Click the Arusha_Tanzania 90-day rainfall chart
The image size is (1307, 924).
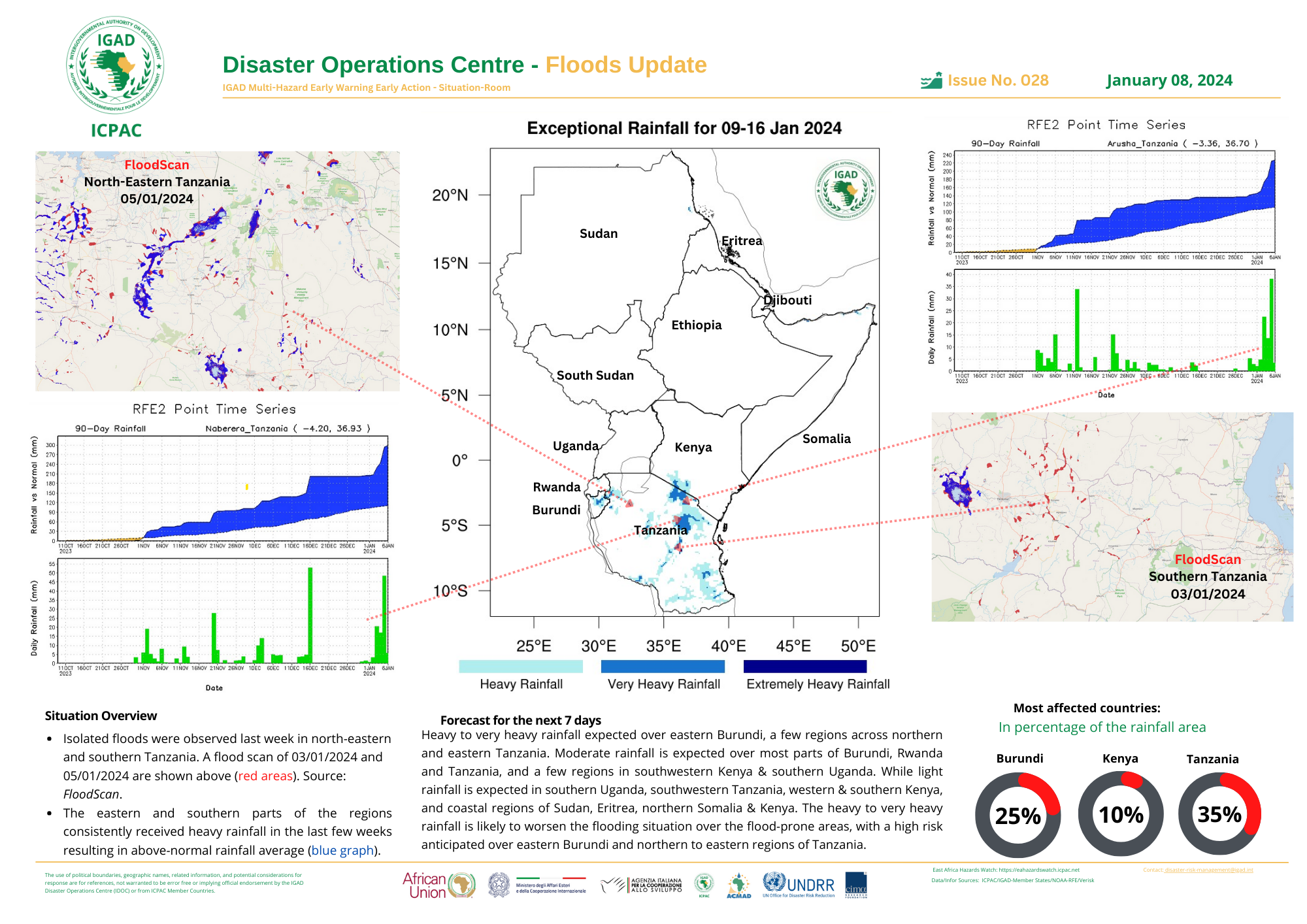pos(1114,201)
